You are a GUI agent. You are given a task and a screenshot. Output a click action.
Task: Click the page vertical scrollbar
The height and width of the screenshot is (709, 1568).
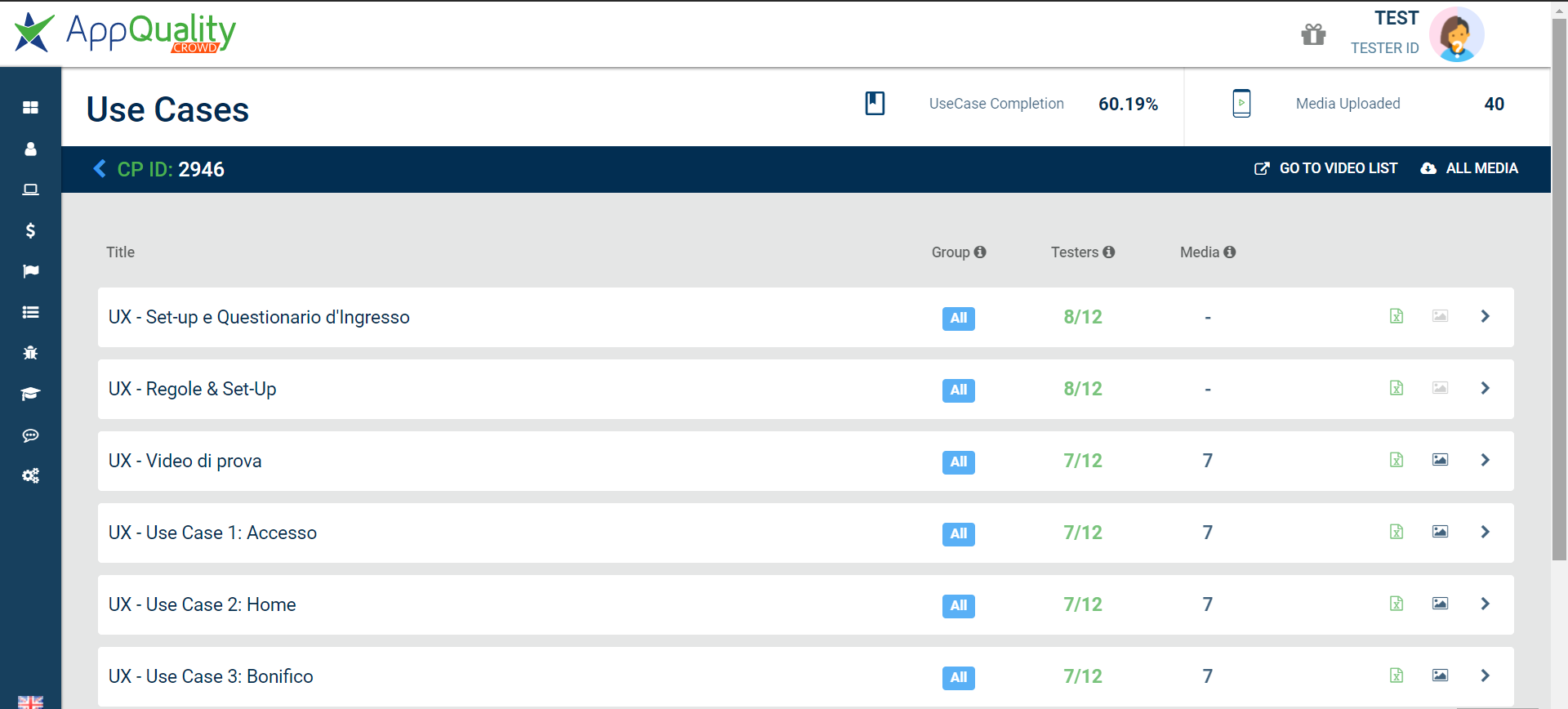click(x=1559, y=289)
